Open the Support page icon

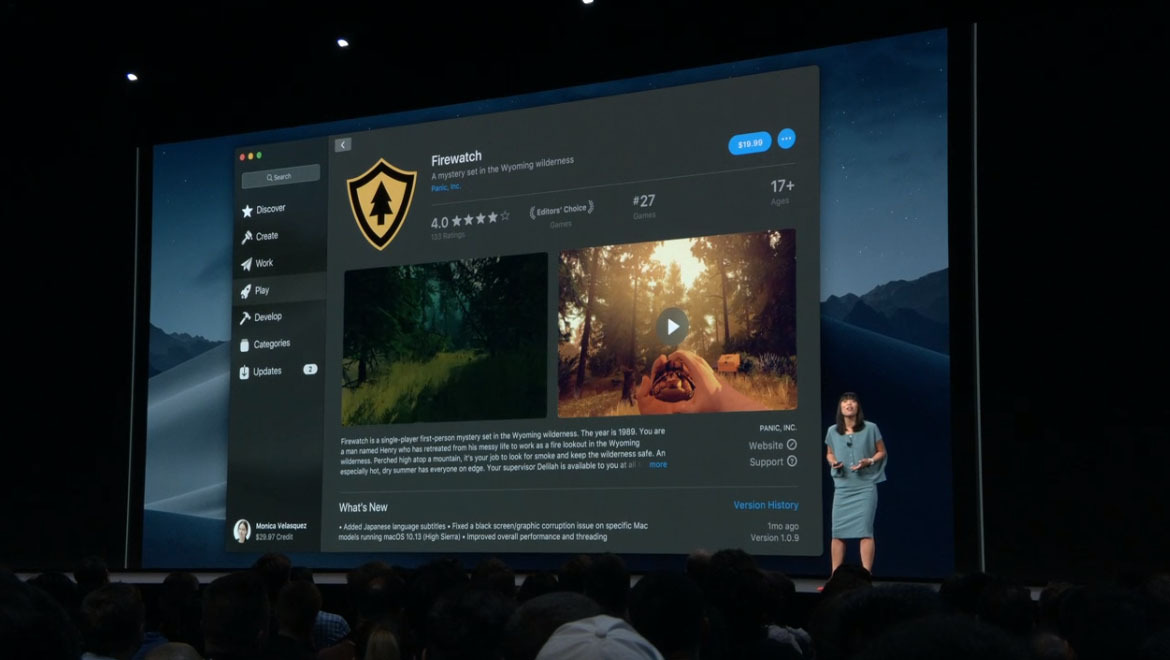pos(792,461)
